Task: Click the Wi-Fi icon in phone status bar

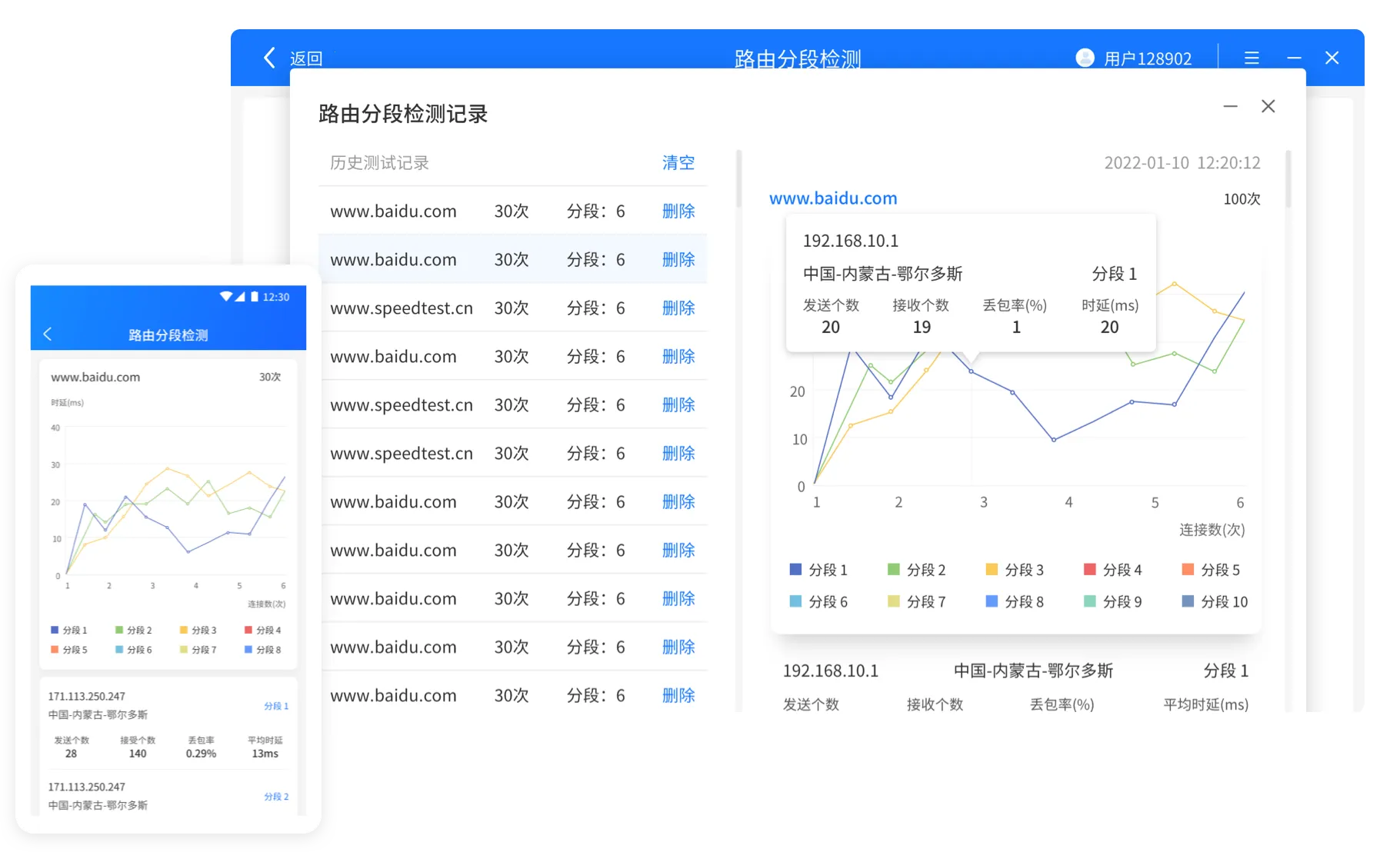Action: click(226, 297)
